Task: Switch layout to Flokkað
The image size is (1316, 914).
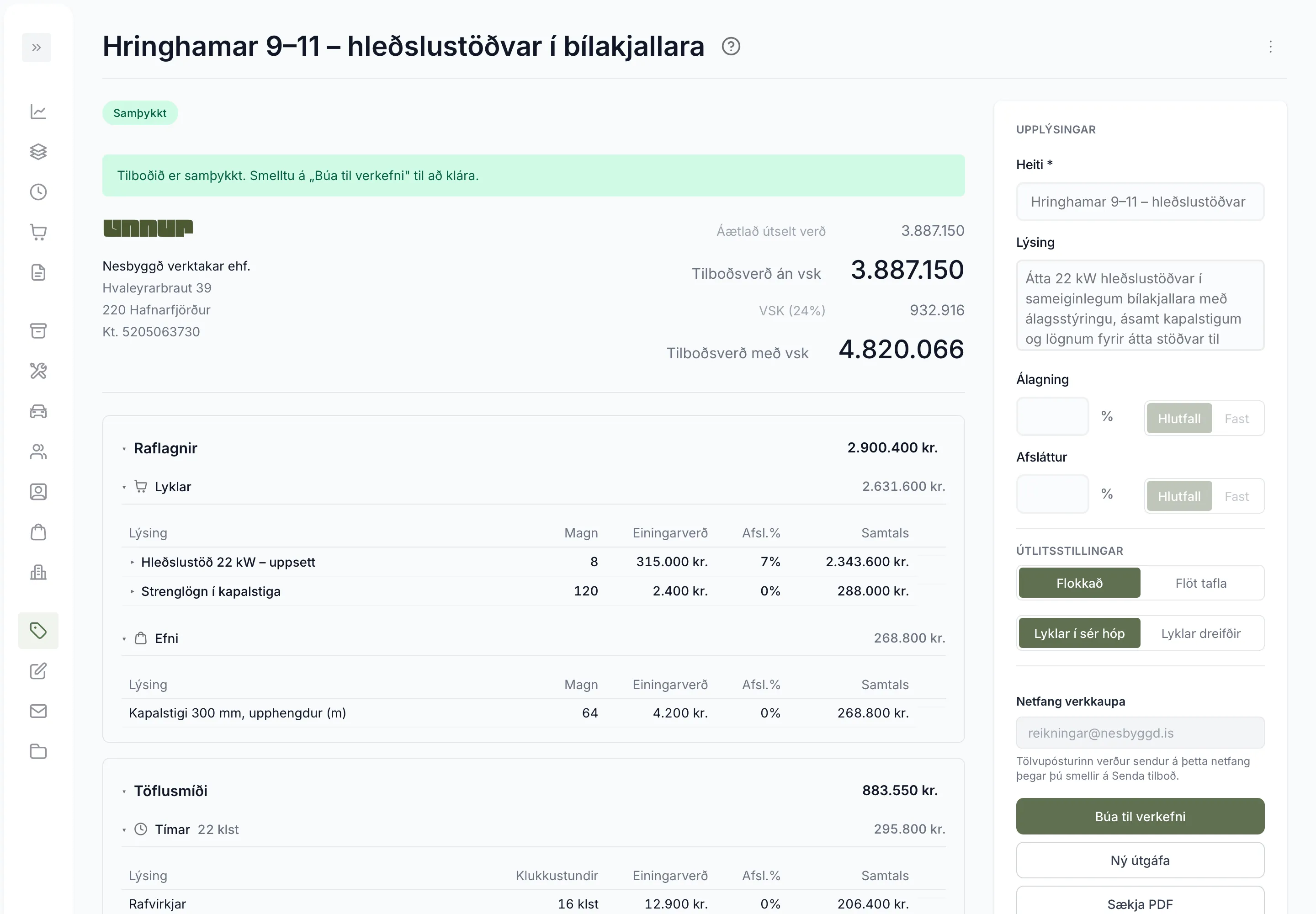Action: pyautogui.click(x=1079, y=583)
